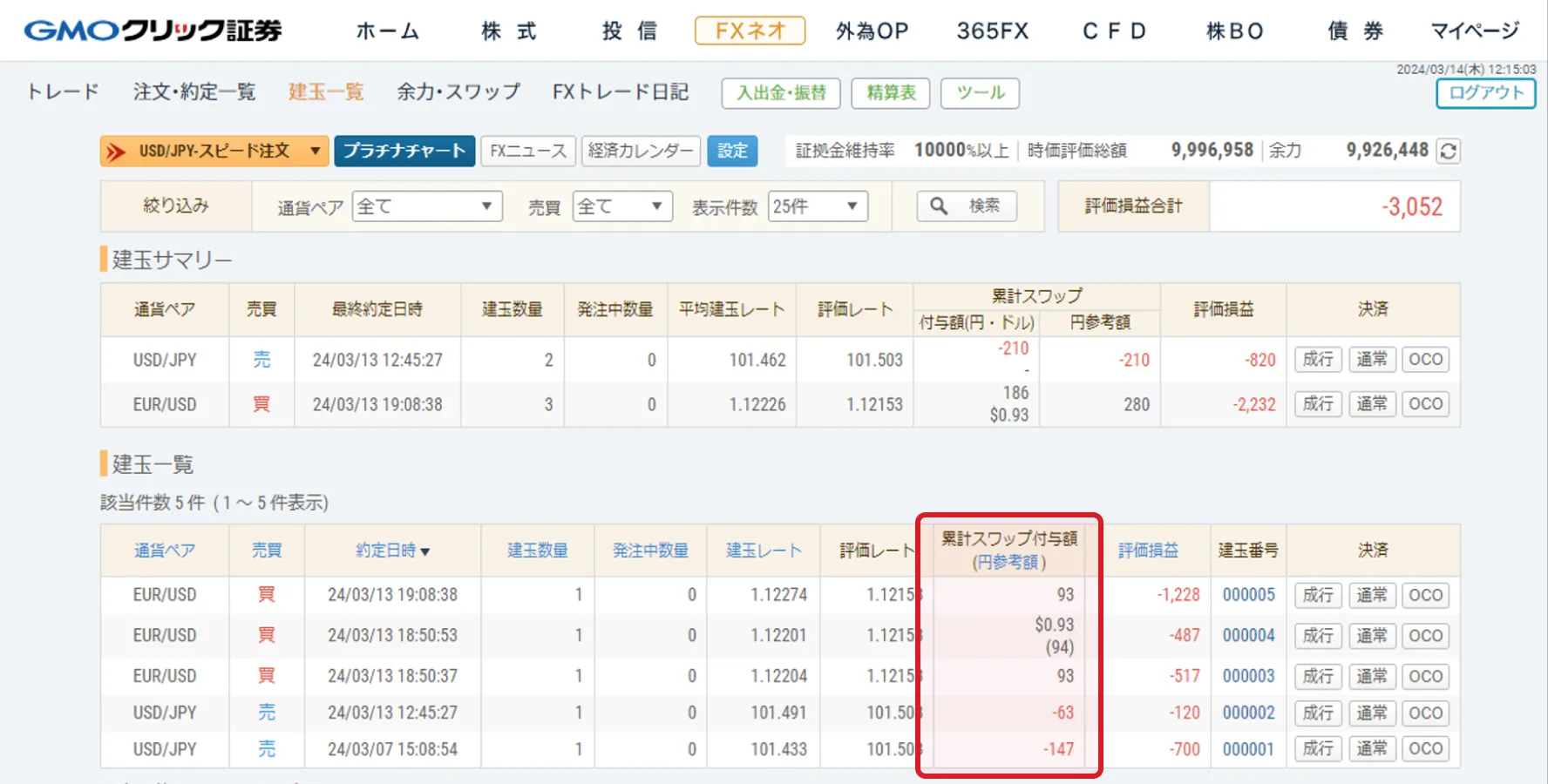Click the magnifier 検索 search button
Screen dimensions: 1548x784
click(x=966, y=206)
